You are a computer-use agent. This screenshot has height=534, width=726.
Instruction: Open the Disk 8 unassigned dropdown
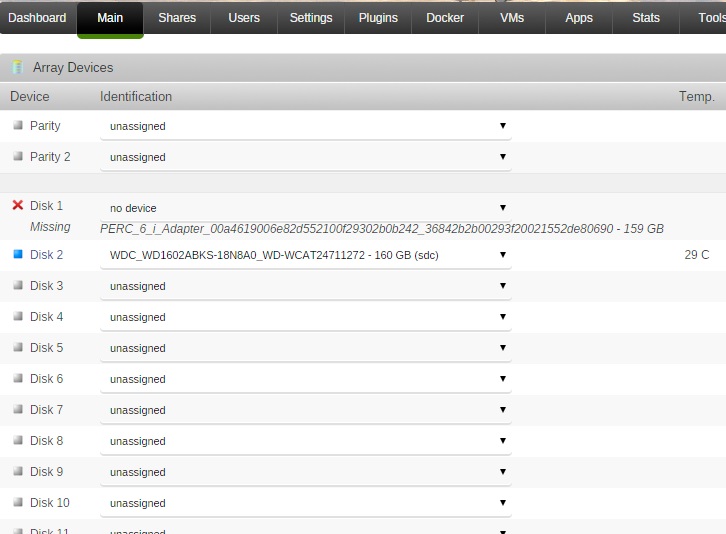pyautogui.click(x=306, y=441)
